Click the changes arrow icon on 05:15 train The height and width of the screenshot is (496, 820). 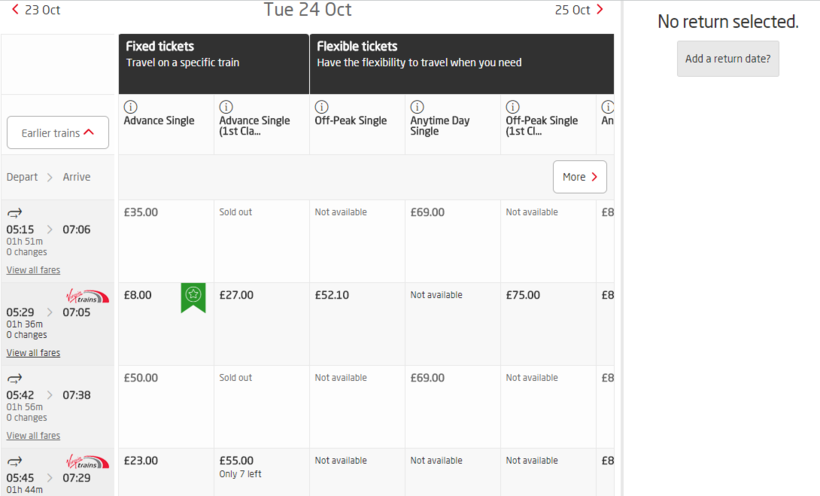coord(15,212)
